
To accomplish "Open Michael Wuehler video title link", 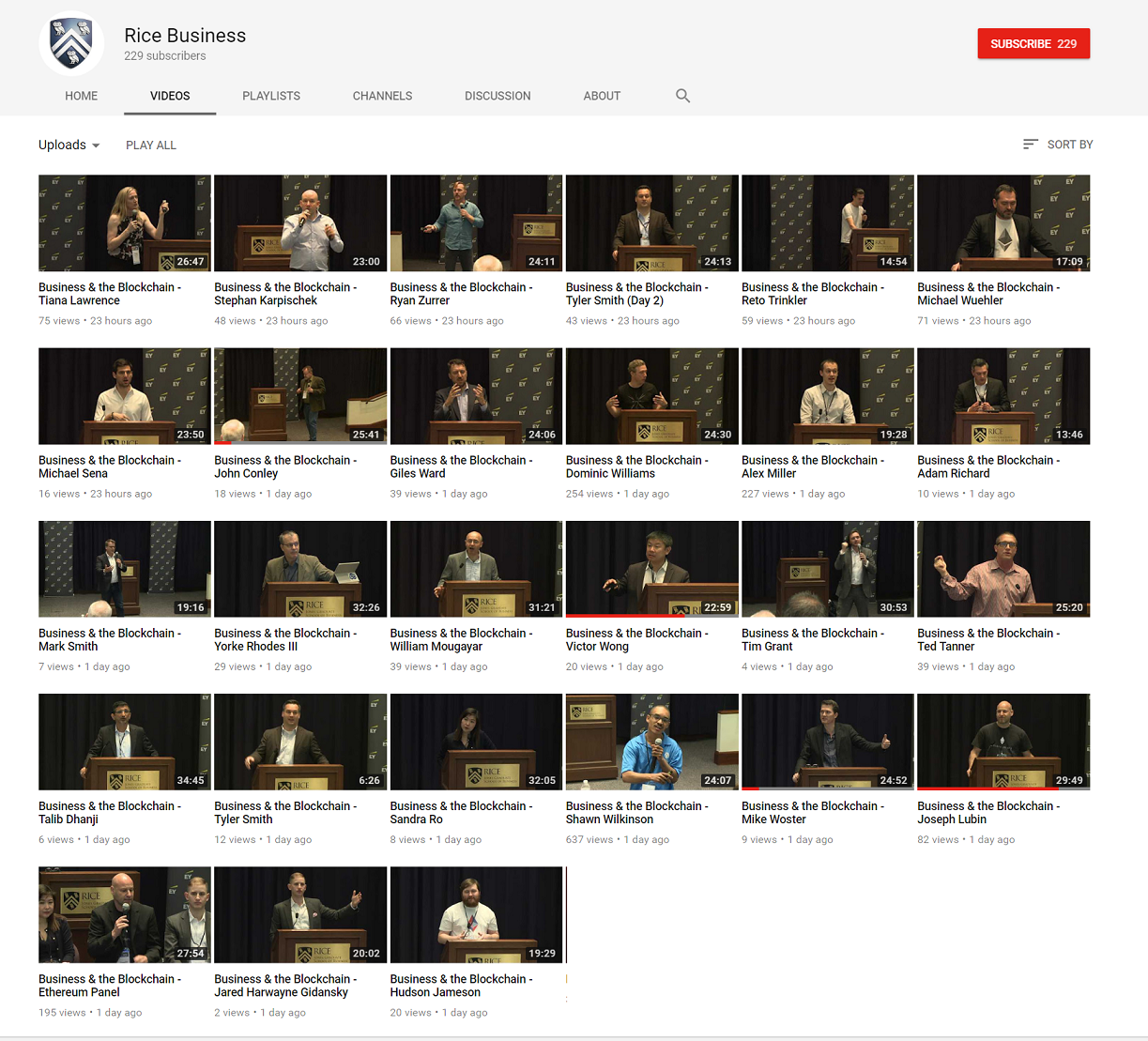I will pyautogui.click(x=988, y=294).
